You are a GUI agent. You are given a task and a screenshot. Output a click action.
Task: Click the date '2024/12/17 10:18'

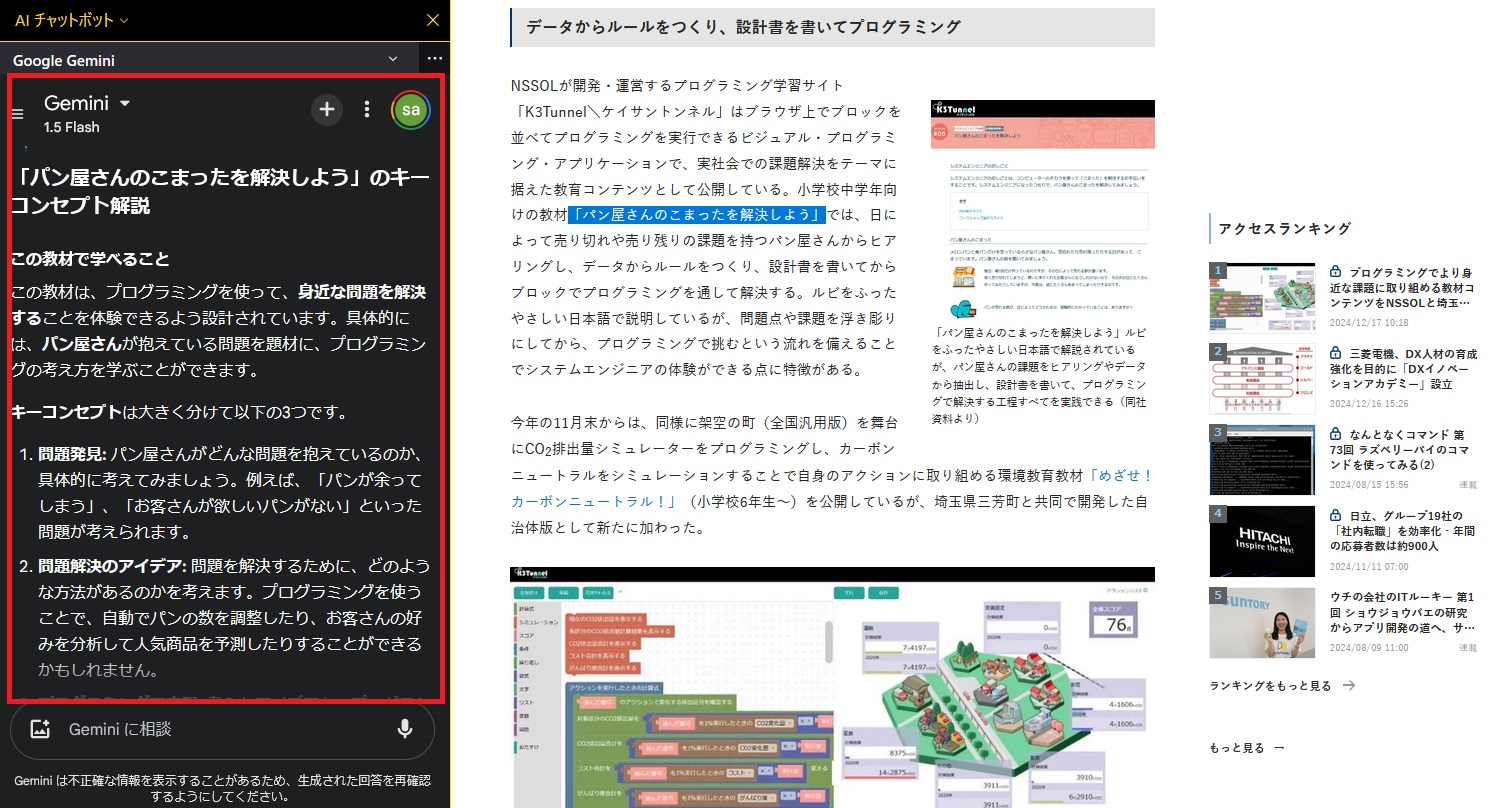click(1369, 323)
